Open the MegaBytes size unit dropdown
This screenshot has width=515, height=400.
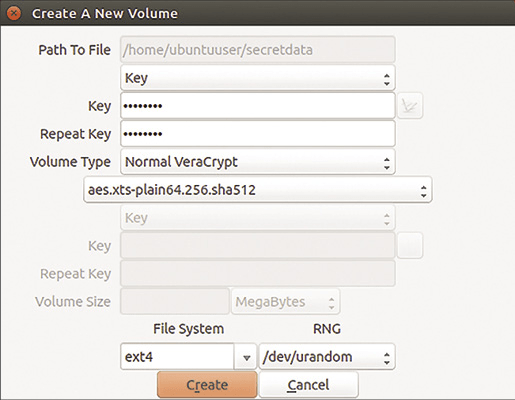(x=286, y=302)
